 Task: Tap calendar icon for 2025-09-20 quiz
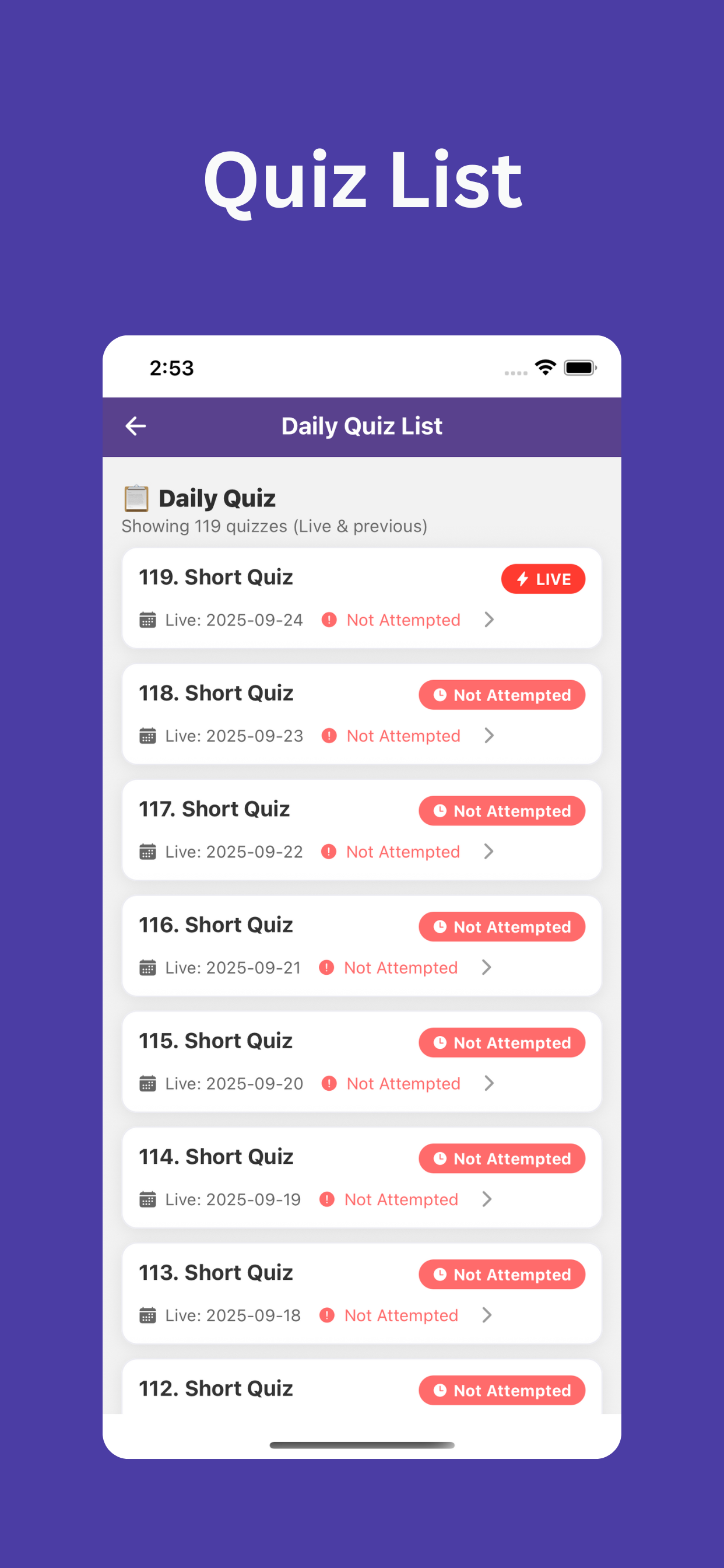[148, 1083]
